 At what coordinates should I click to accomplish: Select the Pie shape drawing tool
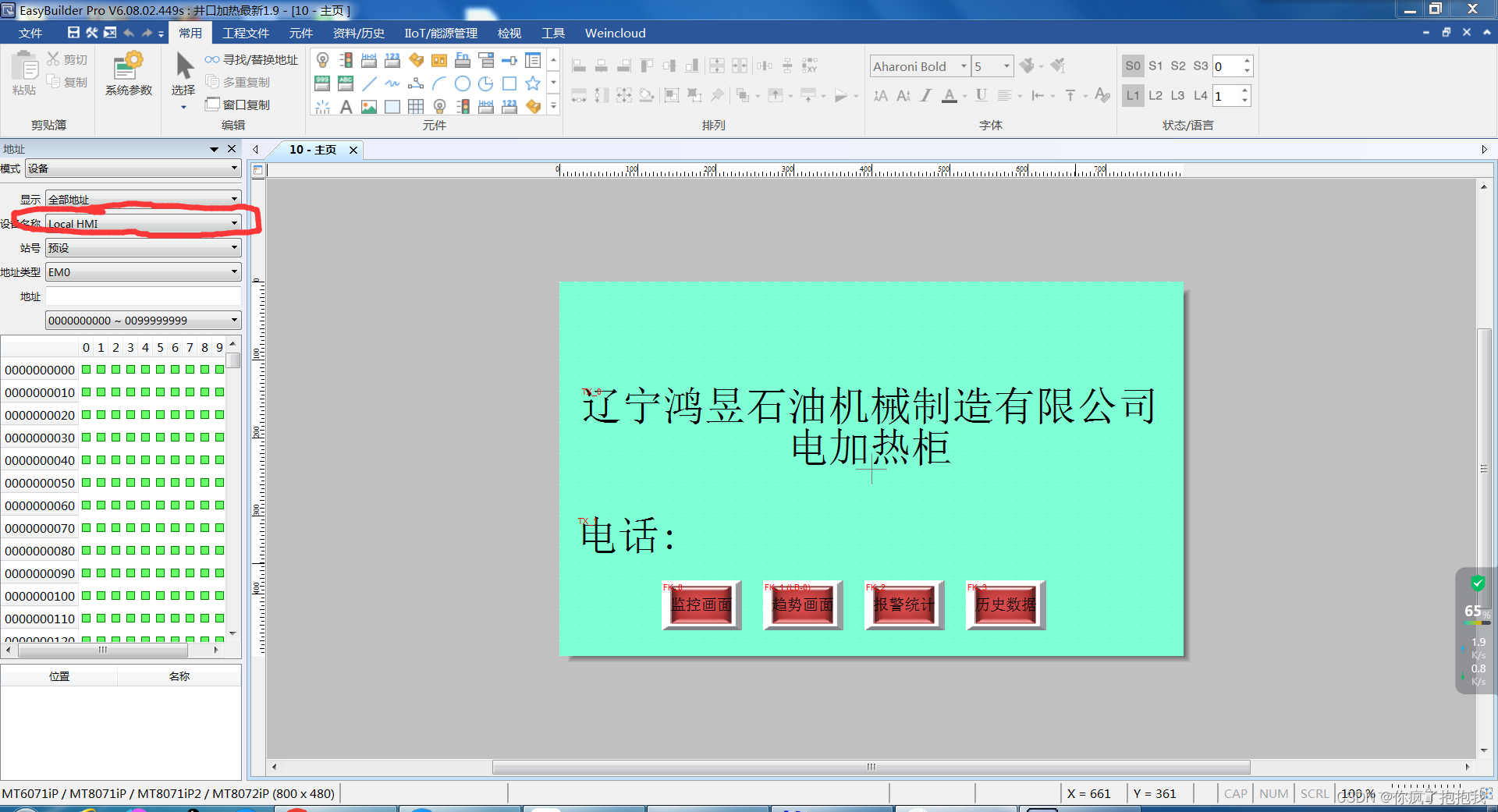pos(486,83)
